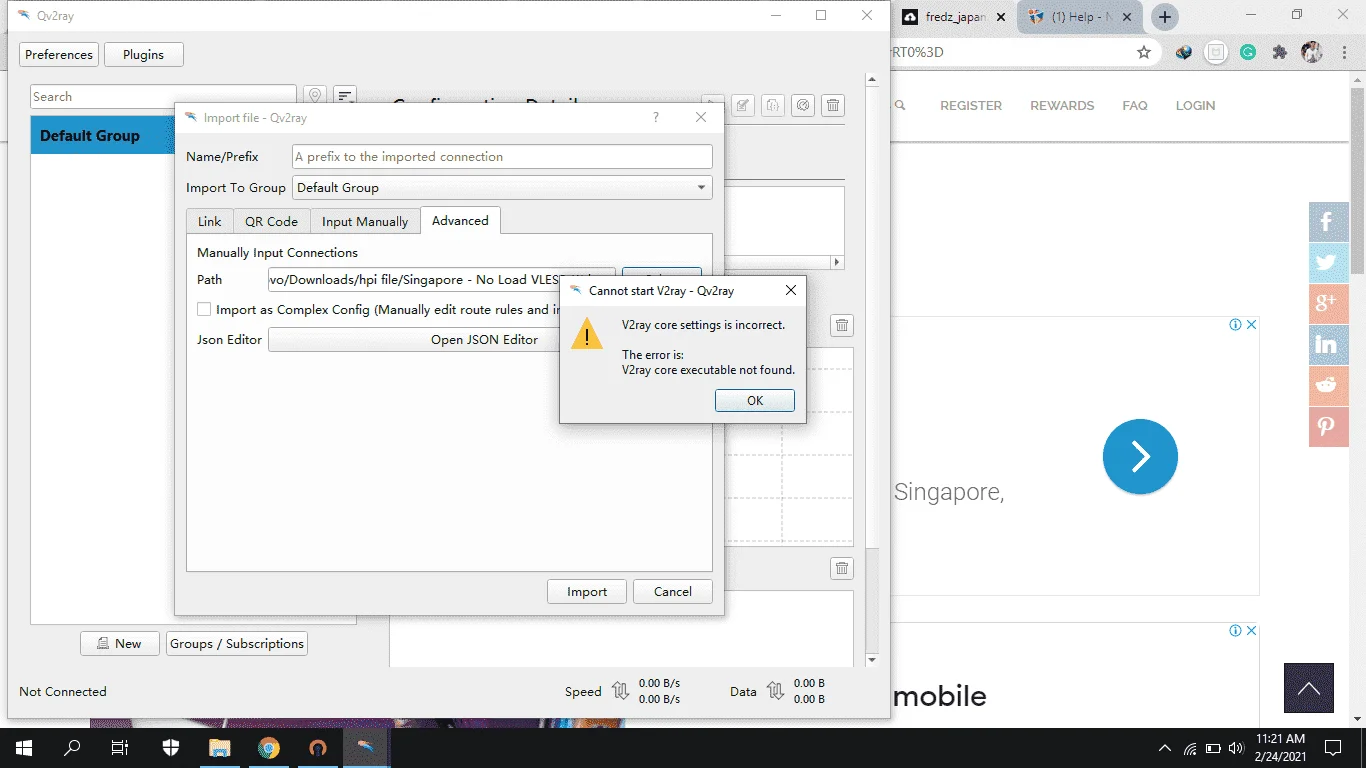
Task: Click the delete trash icon in top toolbar
Action: 833,105
